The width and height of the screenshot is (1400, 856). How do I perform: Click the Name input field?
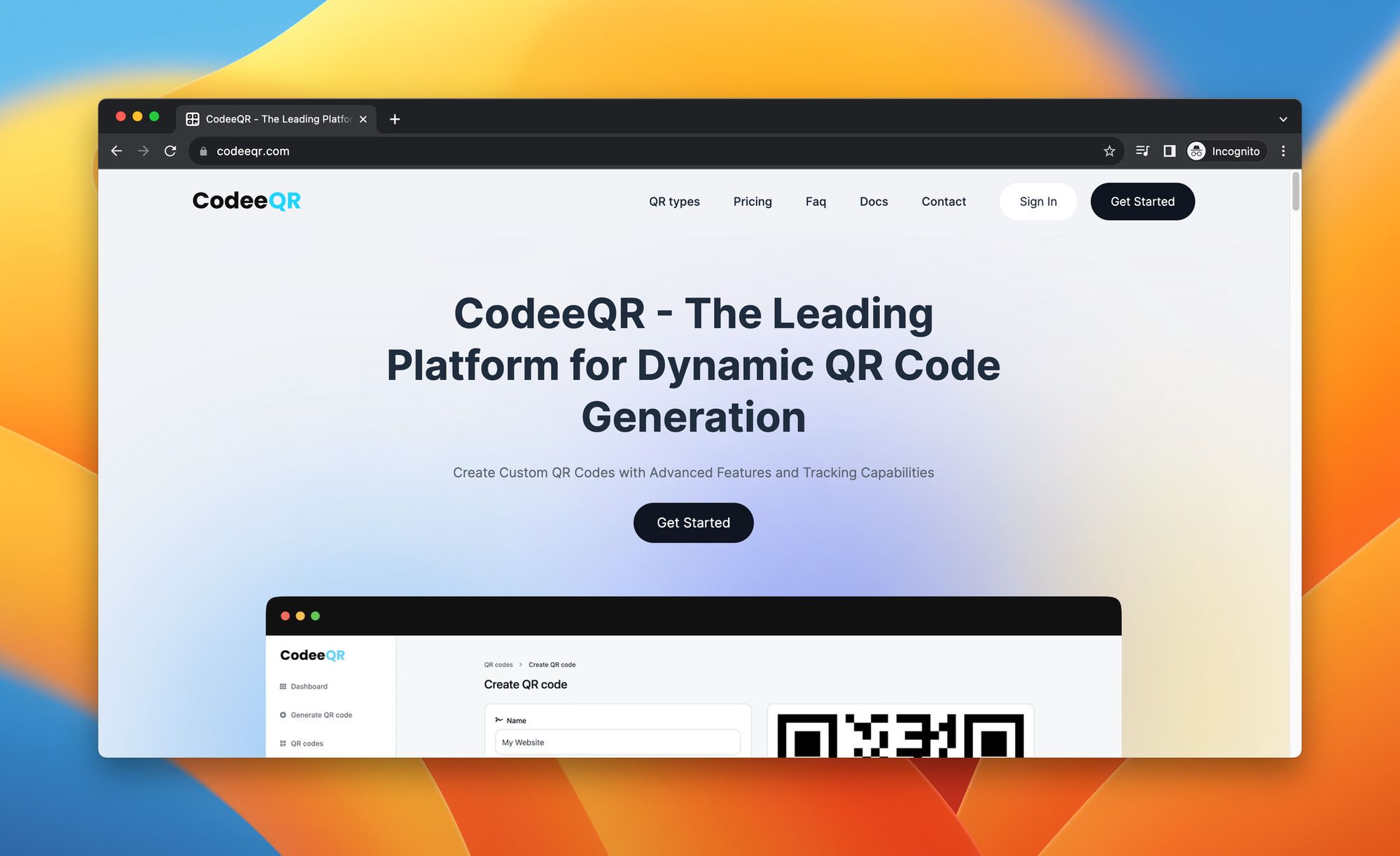coord(616,741)
